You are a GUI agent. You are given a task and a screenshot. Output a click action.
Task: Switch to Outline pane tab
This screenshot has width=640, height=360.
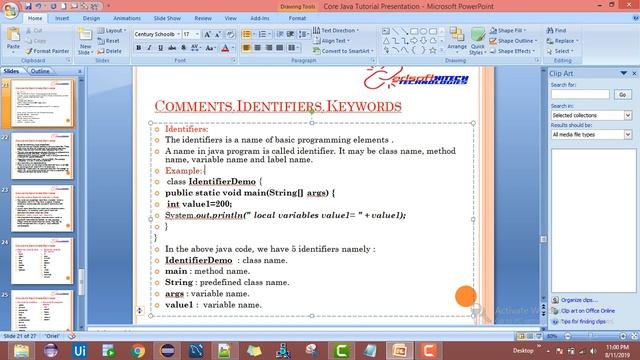point(40,71)
